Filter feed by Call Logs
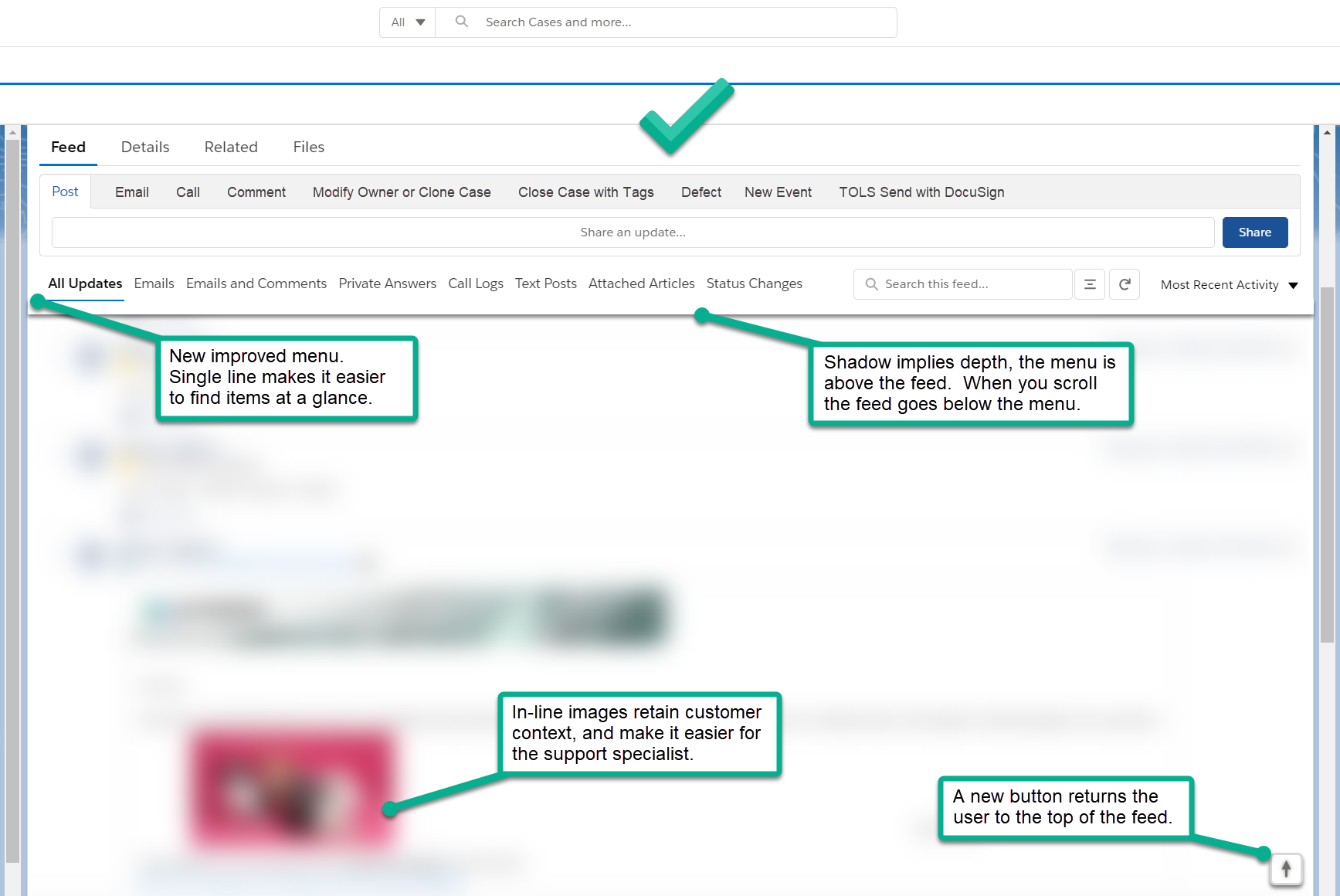The width and height of the screenshot is (1340, 896). point(475,283)
